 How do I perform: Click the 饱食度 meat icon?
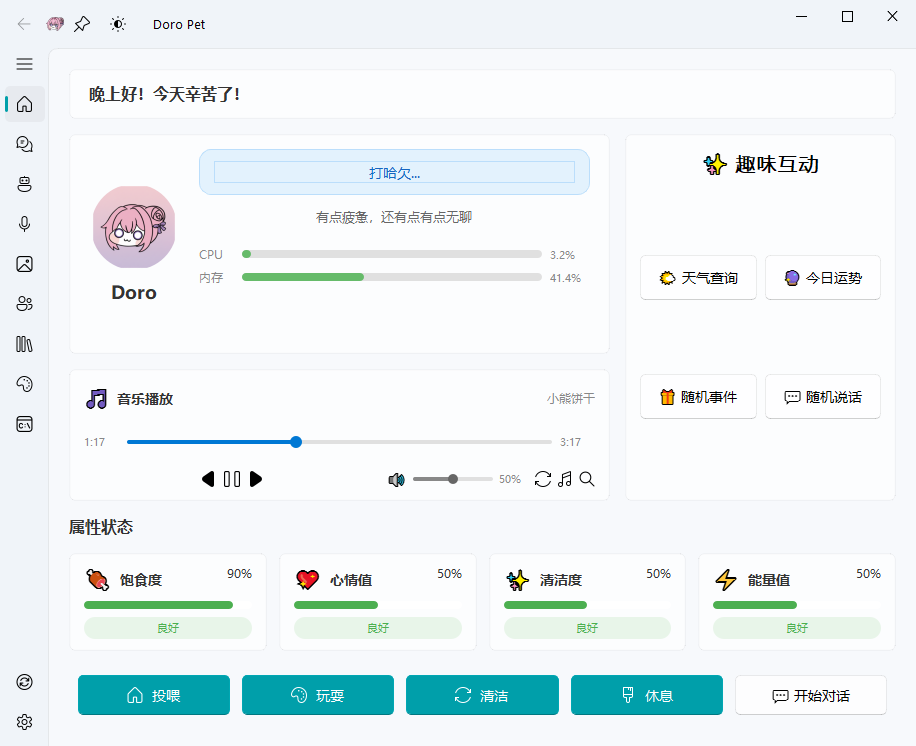pyautogui.click(x=98, y=580)
